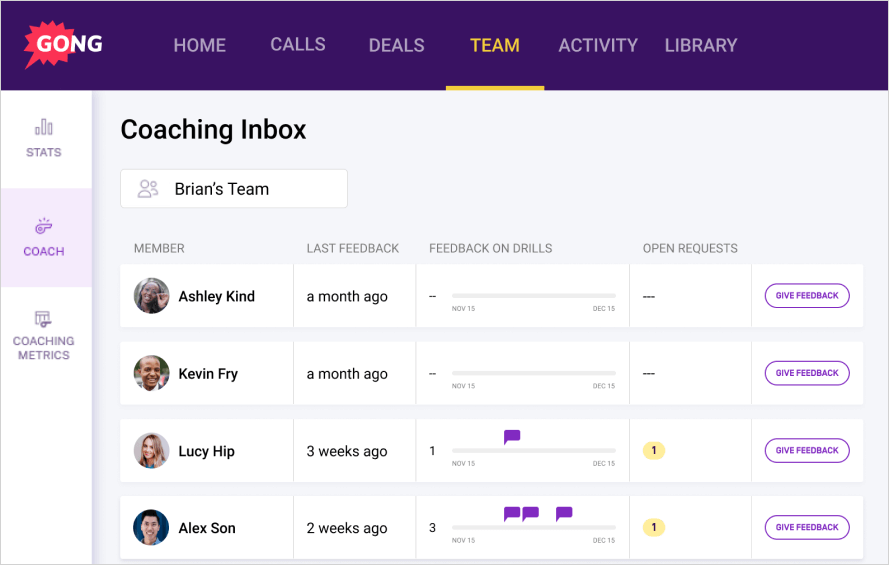This screenshot has width=889, height=565.
Task: Open Kevin Fry's profile photo
Action: (x=151, y=373)
